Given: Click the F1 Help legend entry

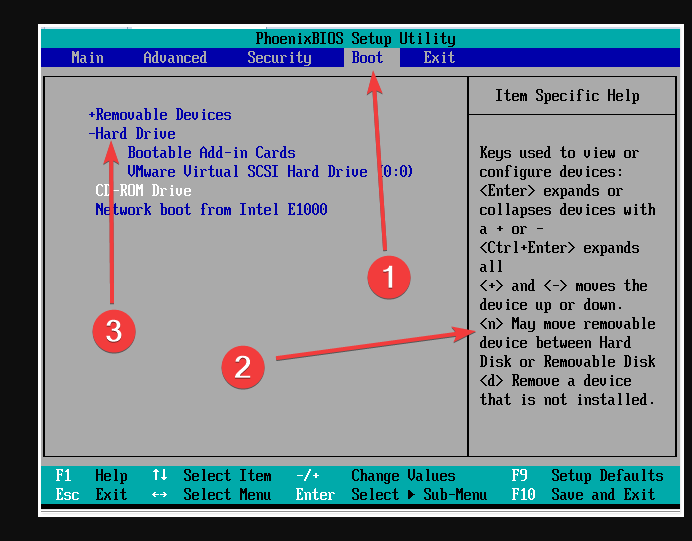Looking at the screenshot, I should coord(91,476).
